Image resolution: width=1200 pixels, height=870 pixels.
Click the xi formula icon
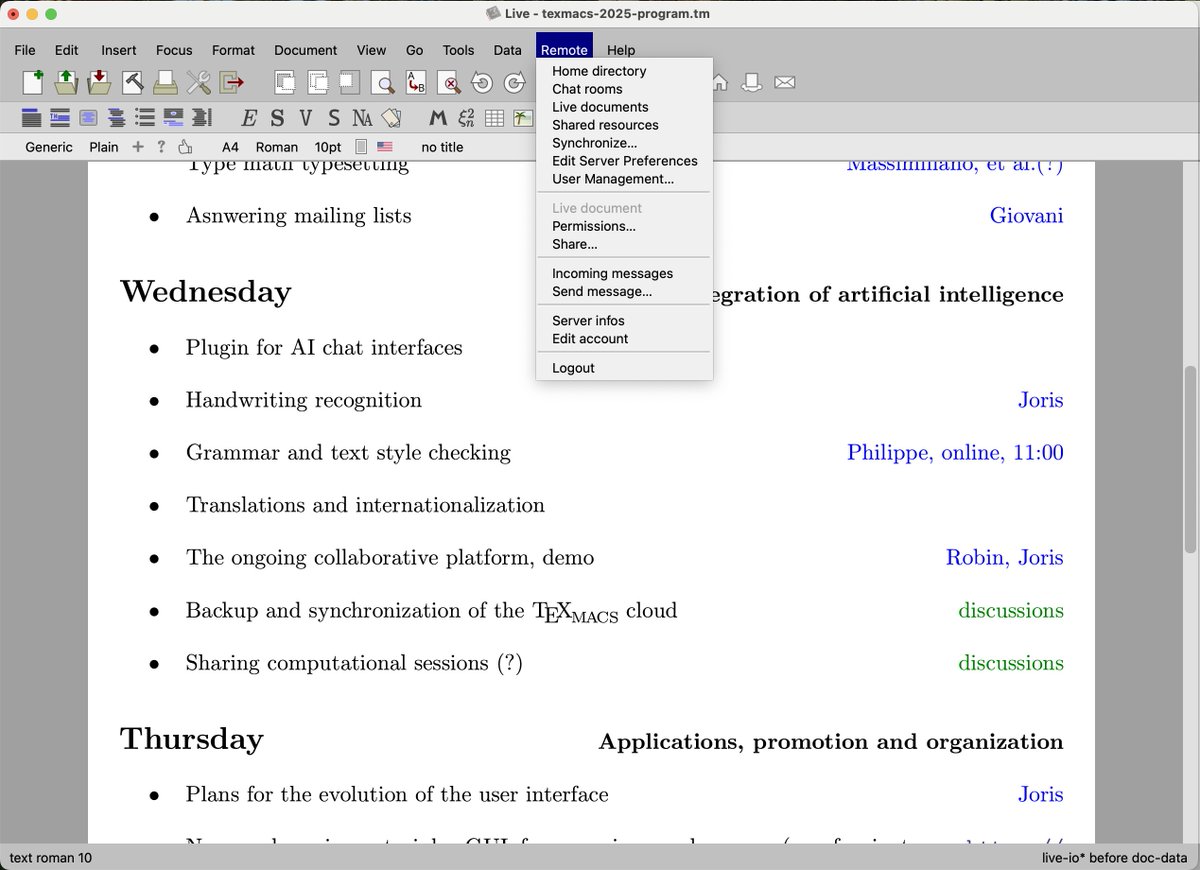[466, 118]
